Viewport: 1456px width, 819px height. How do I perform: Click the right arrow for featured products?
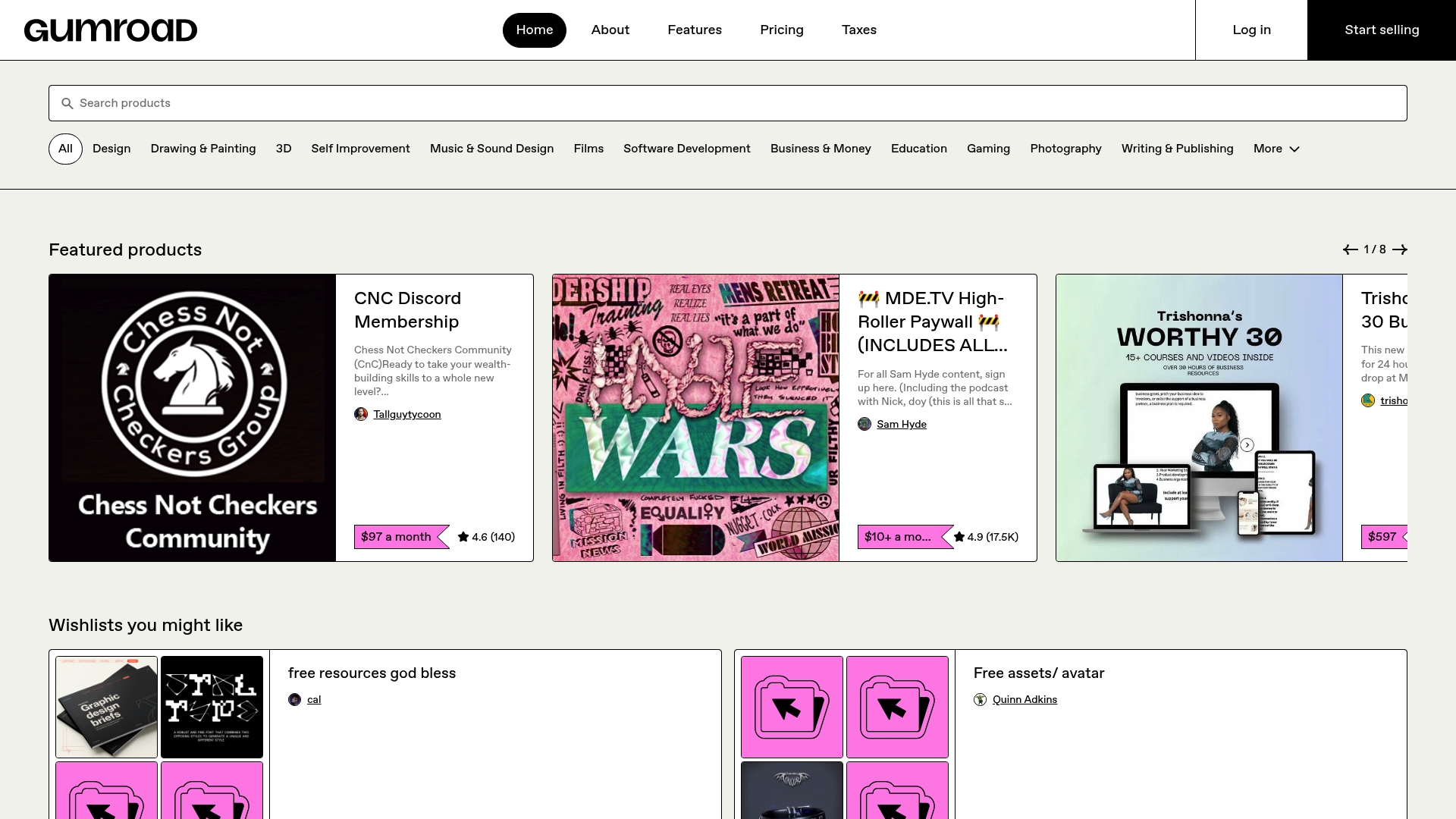pos(1400,249)
